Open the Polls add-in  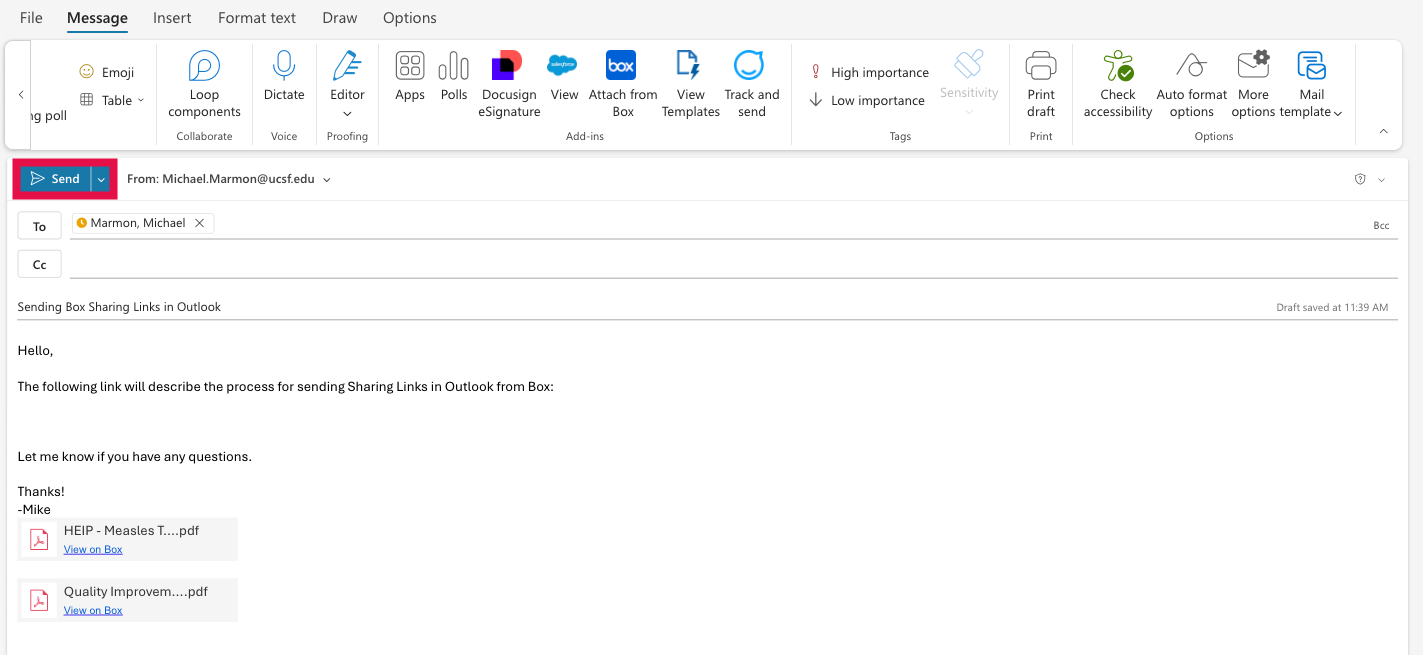(x=454, y=77)
